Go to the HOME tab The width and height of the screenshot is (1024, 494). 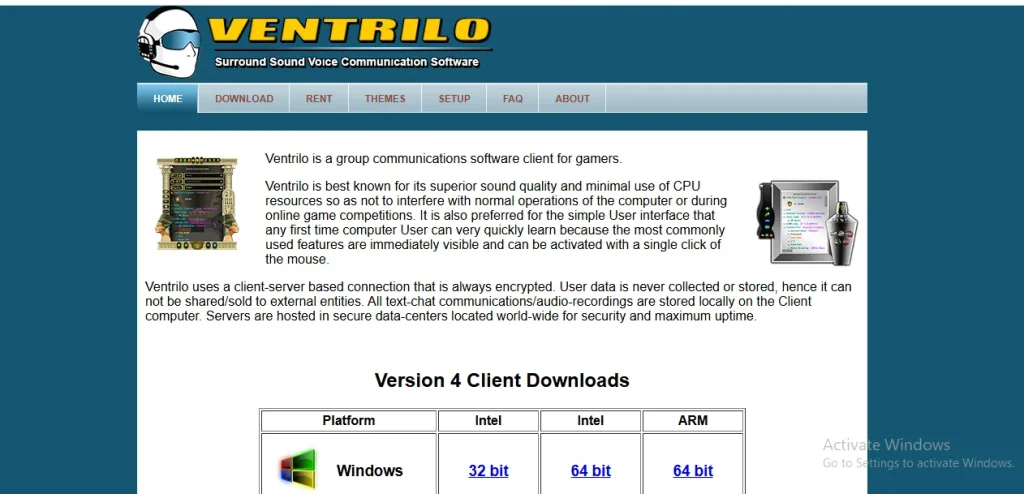[x=168, y=99]
